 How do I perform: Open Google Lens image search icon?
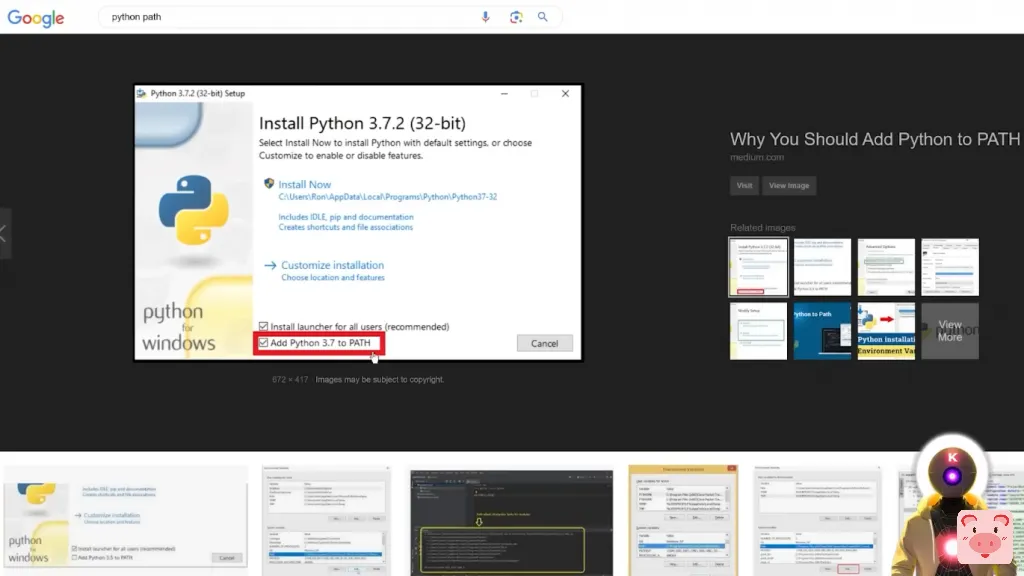pyautogui.click(x=516, y=17)
